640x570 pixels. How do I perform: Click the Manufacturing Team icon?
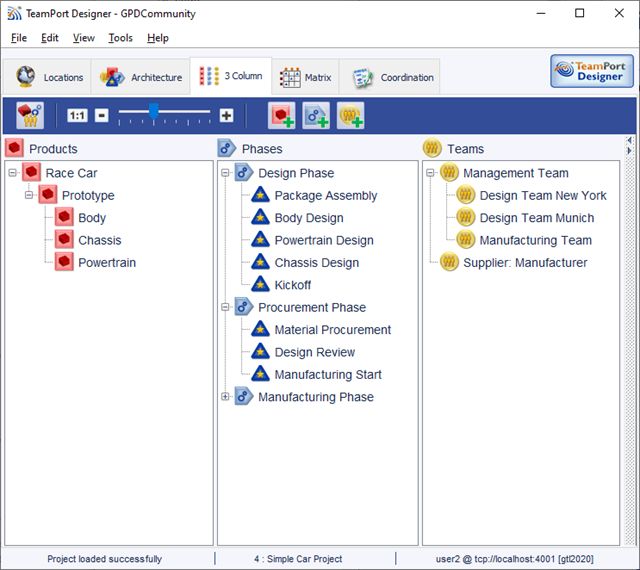tap(466, 239)
